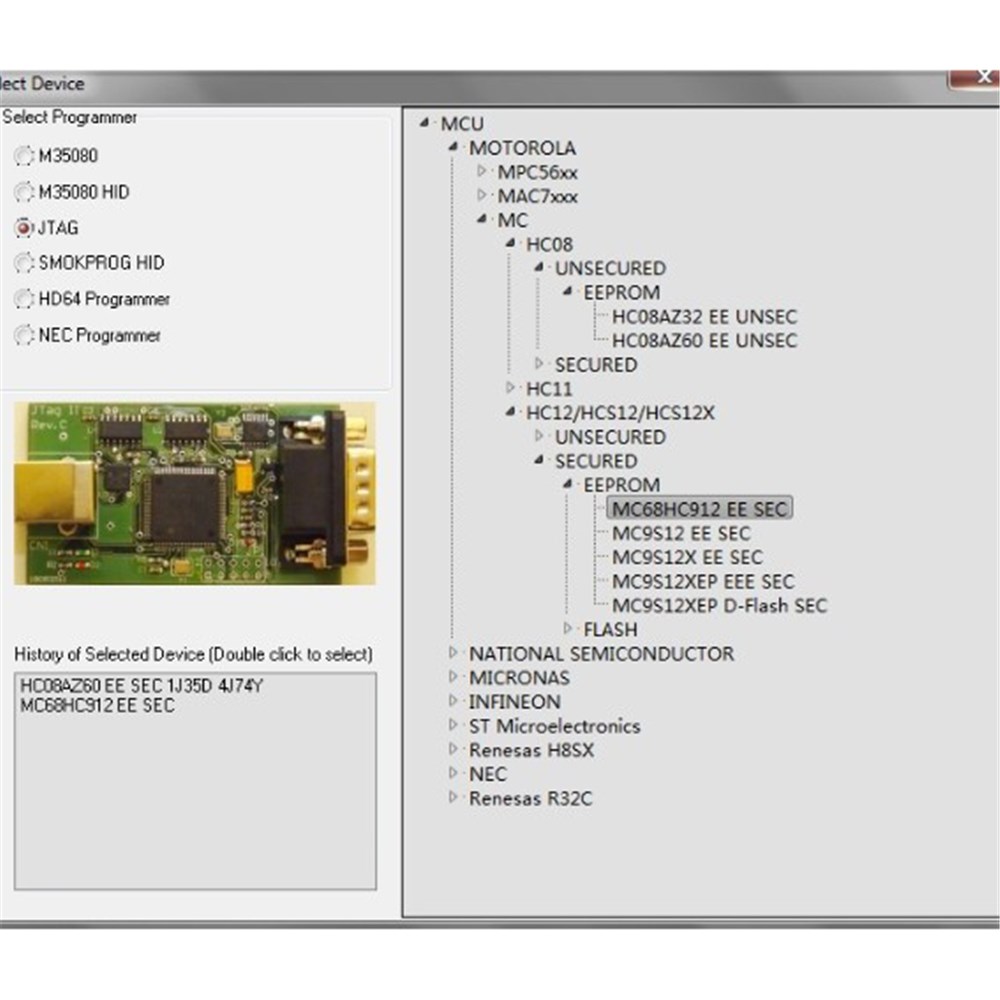
Task: Choose MC9S12XEP D-Flash SEC device
Action: click(x=719, y=605)
